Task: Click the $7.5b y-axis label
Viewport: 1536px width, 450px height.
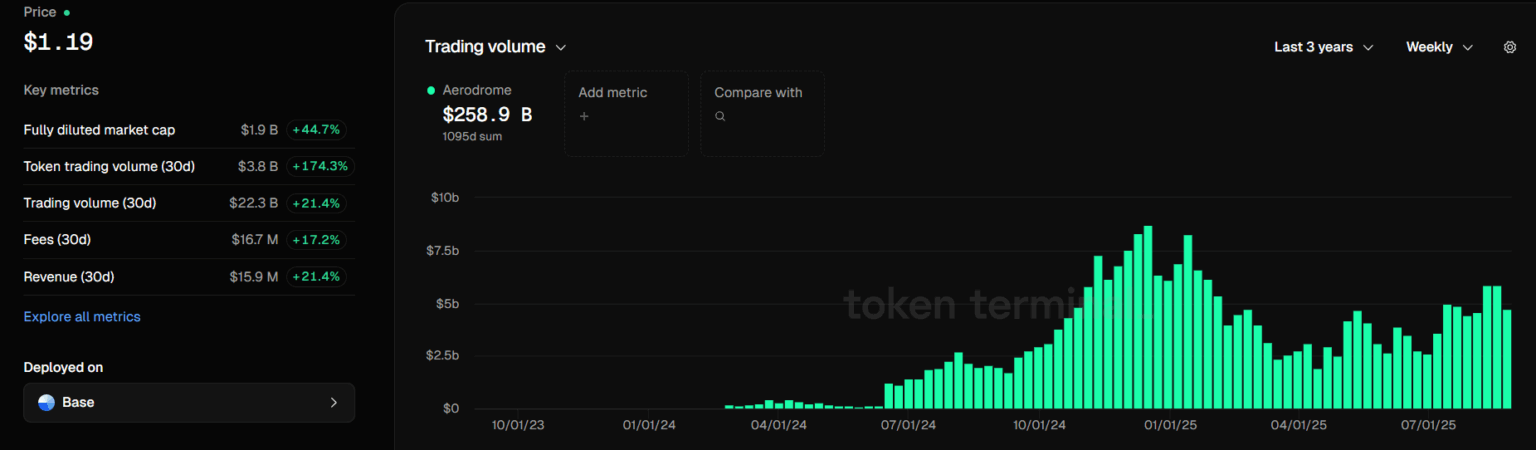Action: (x=443, y=250)
